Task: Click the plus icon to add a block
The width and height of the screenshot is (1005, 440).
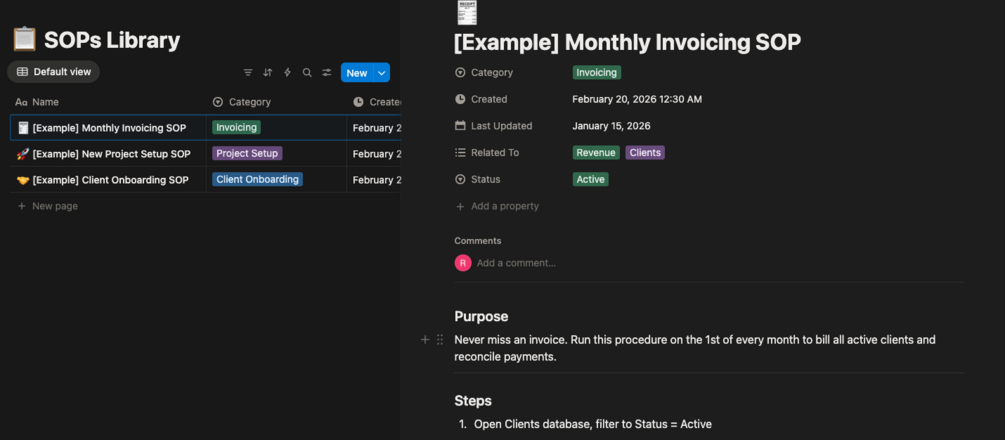Action: coord(425,340)
